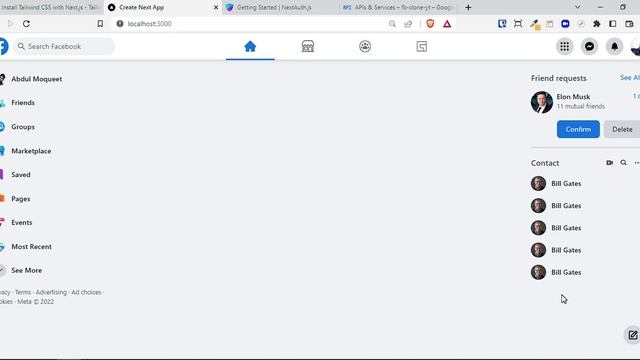Go to the Home feed icon
Viewport: 640px width, 360px height.
click(x=250, y=47)
